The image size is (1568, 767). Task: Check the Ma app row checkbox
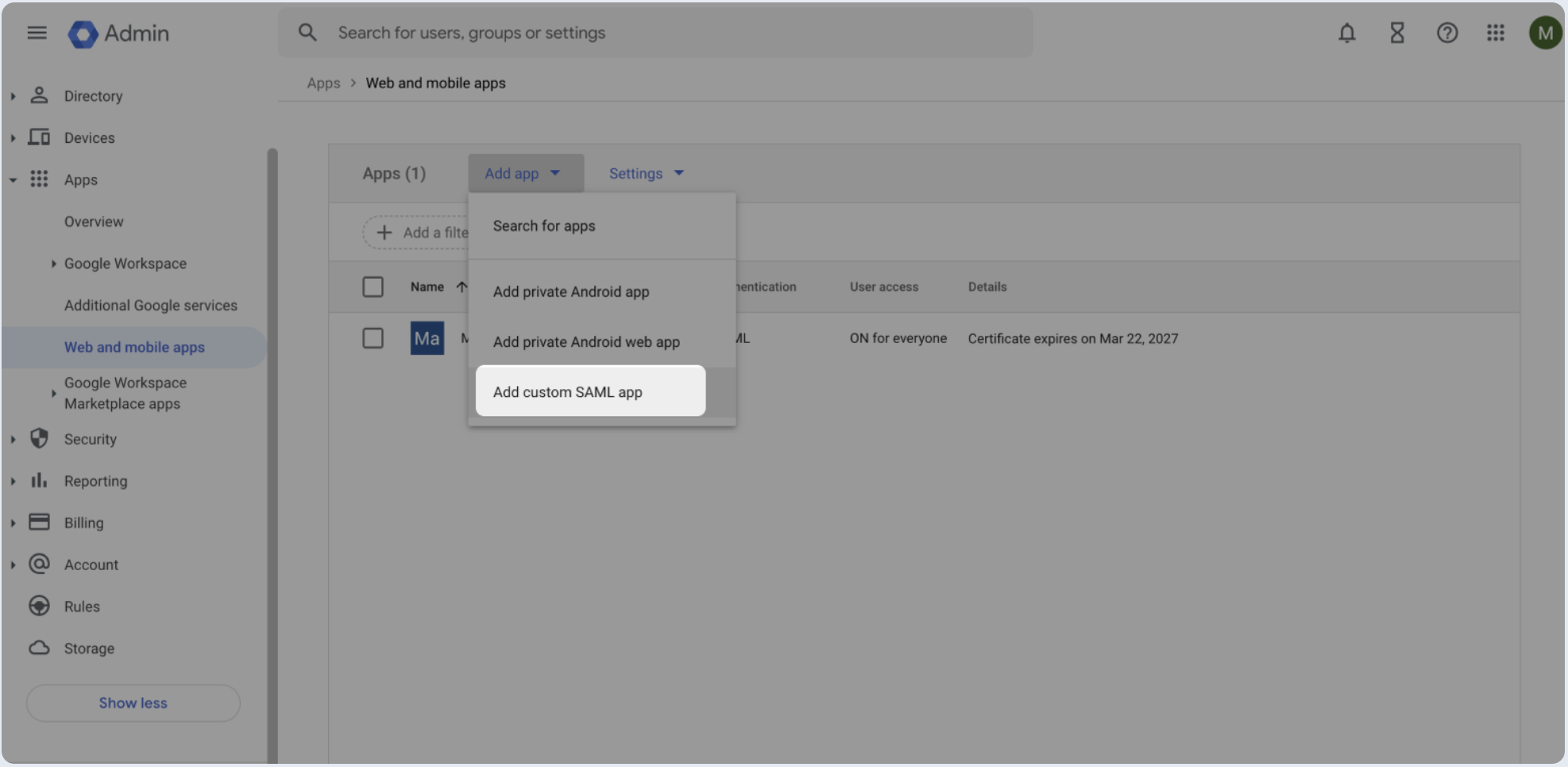pyautogui.click(x=373, y=338)
